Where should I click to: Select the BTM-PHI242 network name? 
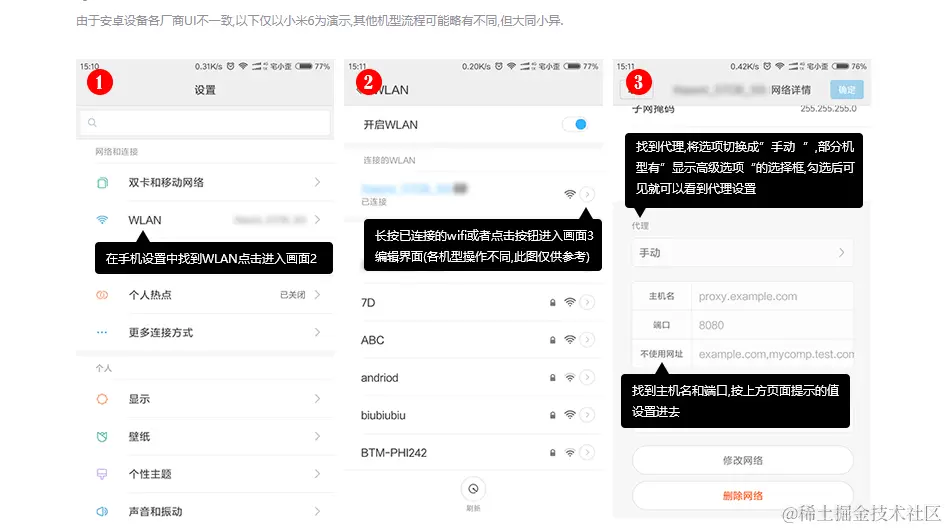pyautogui.click(x=394, y=453)
